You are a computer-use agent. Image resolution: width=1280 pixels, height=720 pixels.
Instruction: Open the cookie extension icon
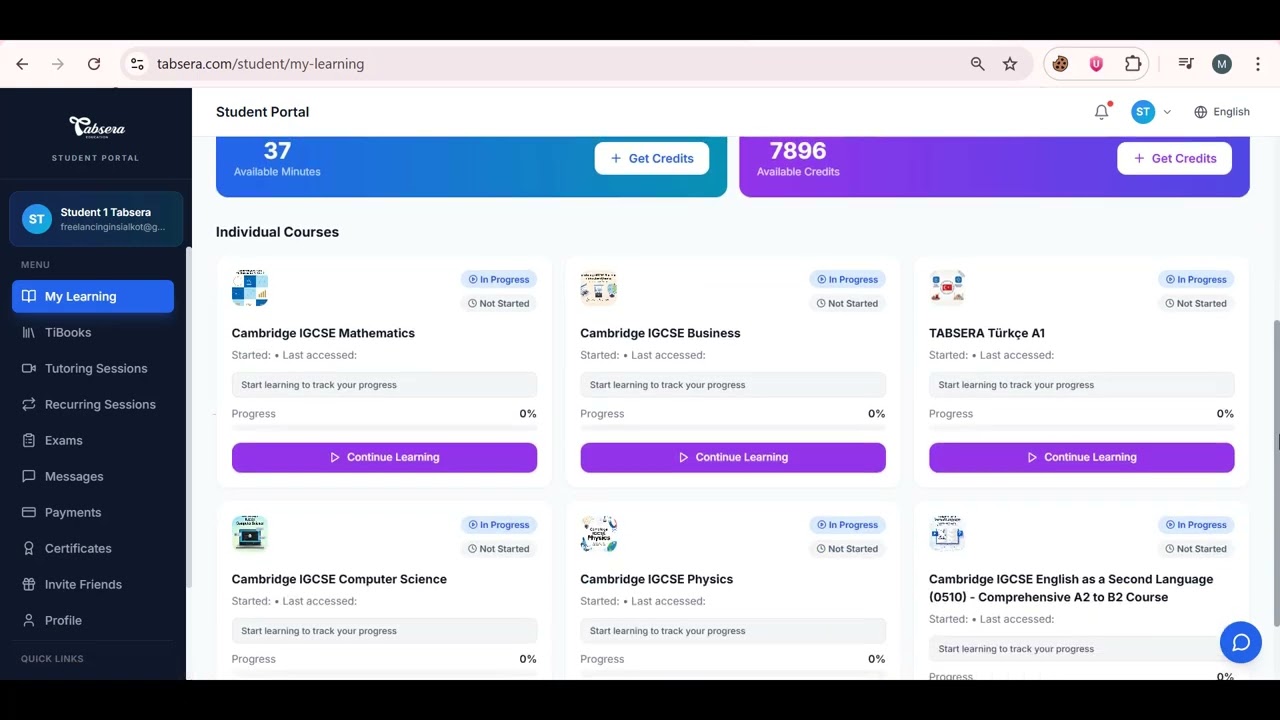pyautogui.click(x=1060, y=64)
